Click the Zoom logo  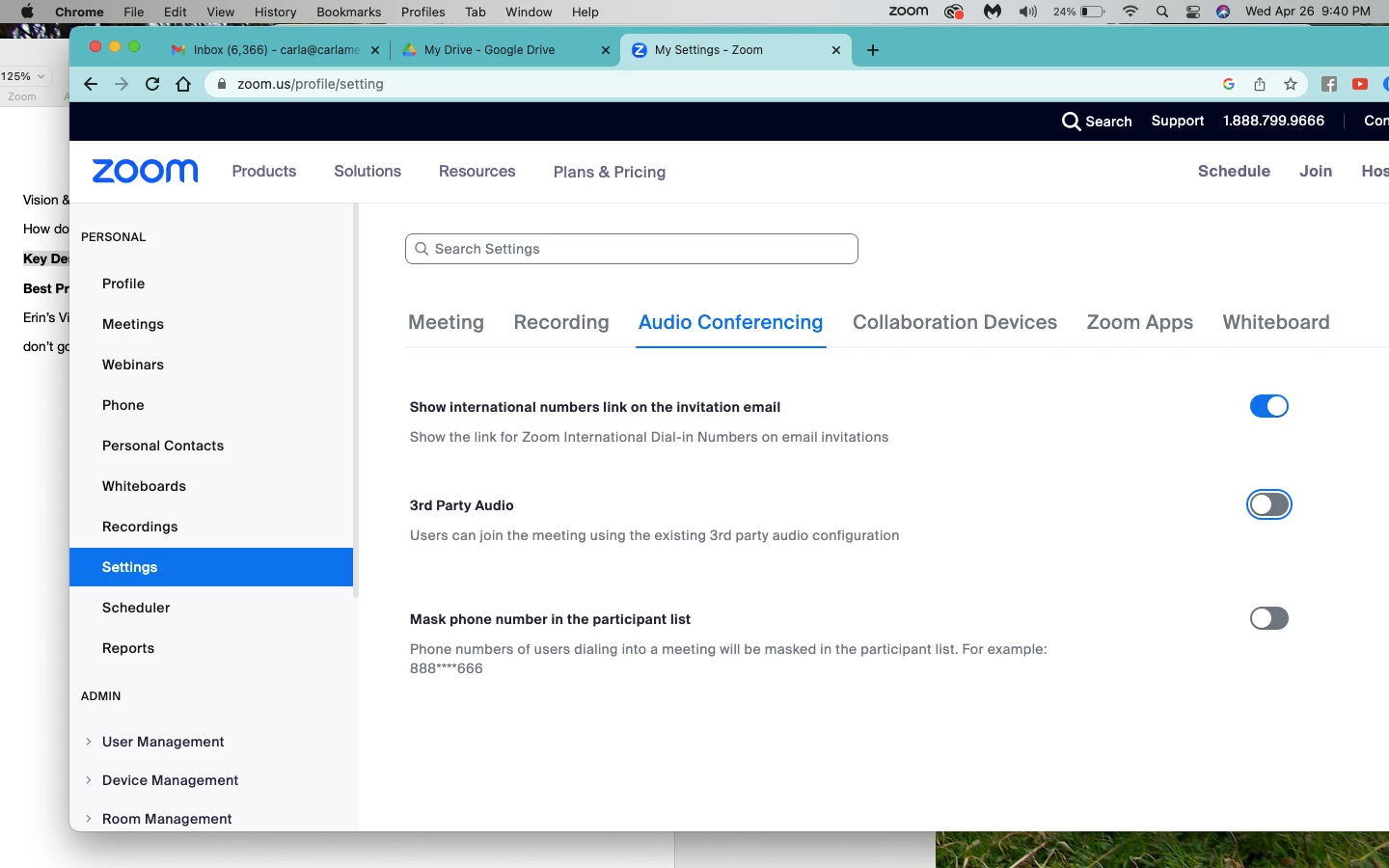click(146, 171)
